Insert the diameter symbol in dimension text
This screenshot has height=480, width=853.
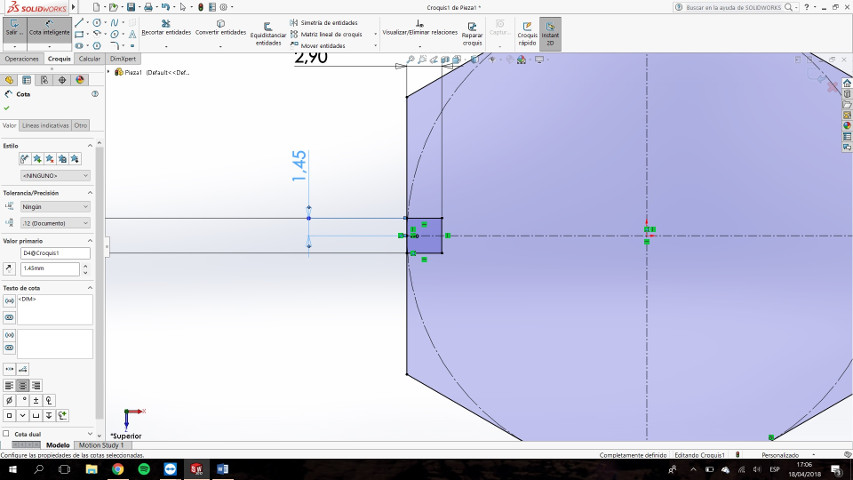click(9, 400)
